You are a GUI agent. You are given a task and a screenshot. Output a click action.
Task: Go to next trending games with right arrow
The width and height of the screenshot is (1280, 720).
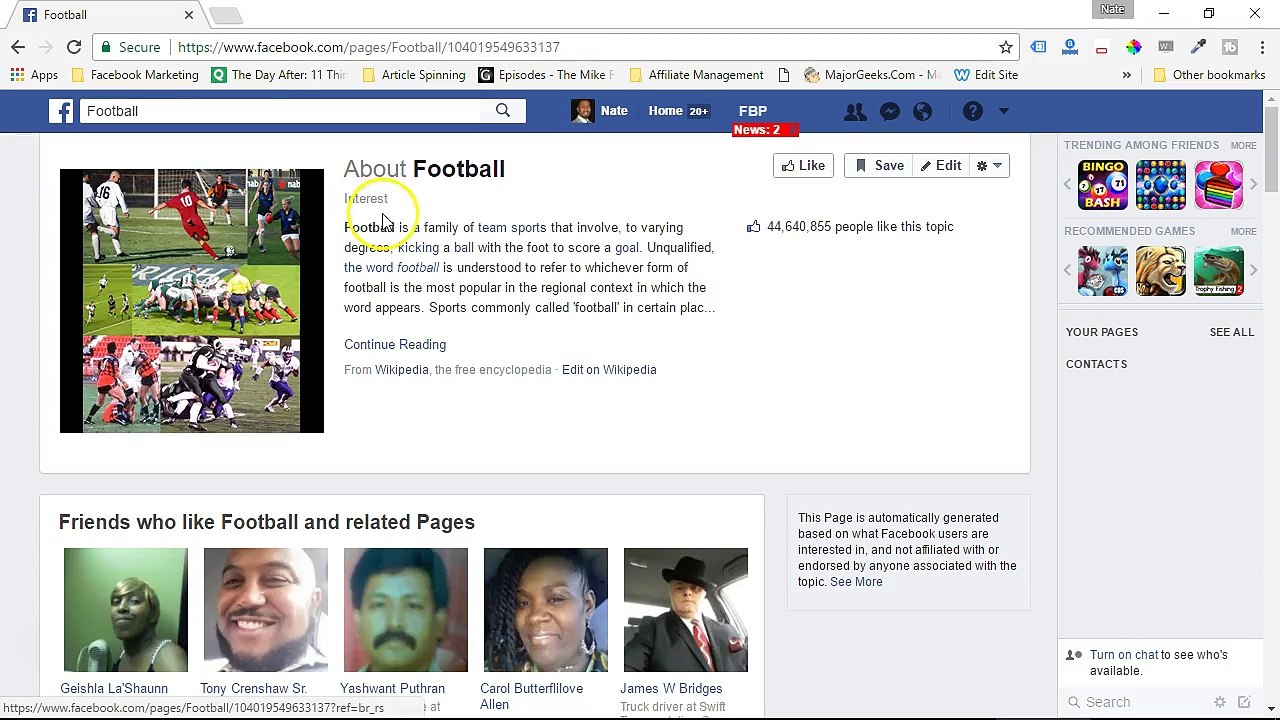pos(1253,185)
